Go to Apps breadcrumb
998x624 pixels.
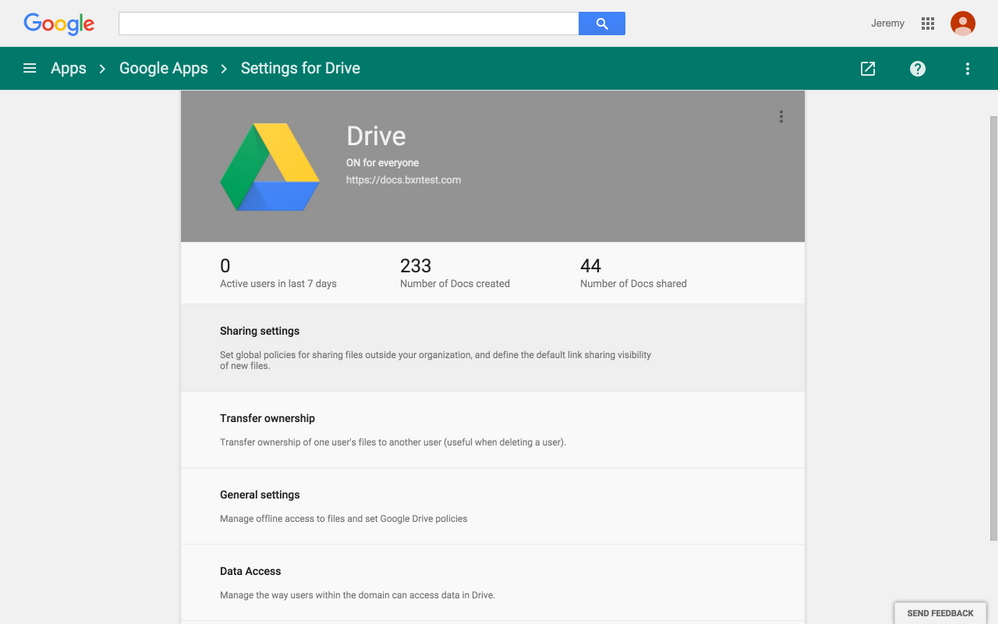click(68, 68)
